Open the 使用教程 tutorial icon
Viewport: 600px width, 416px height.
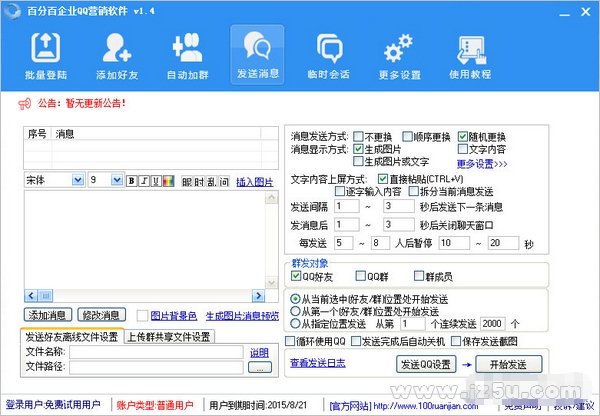pos(470,55)
